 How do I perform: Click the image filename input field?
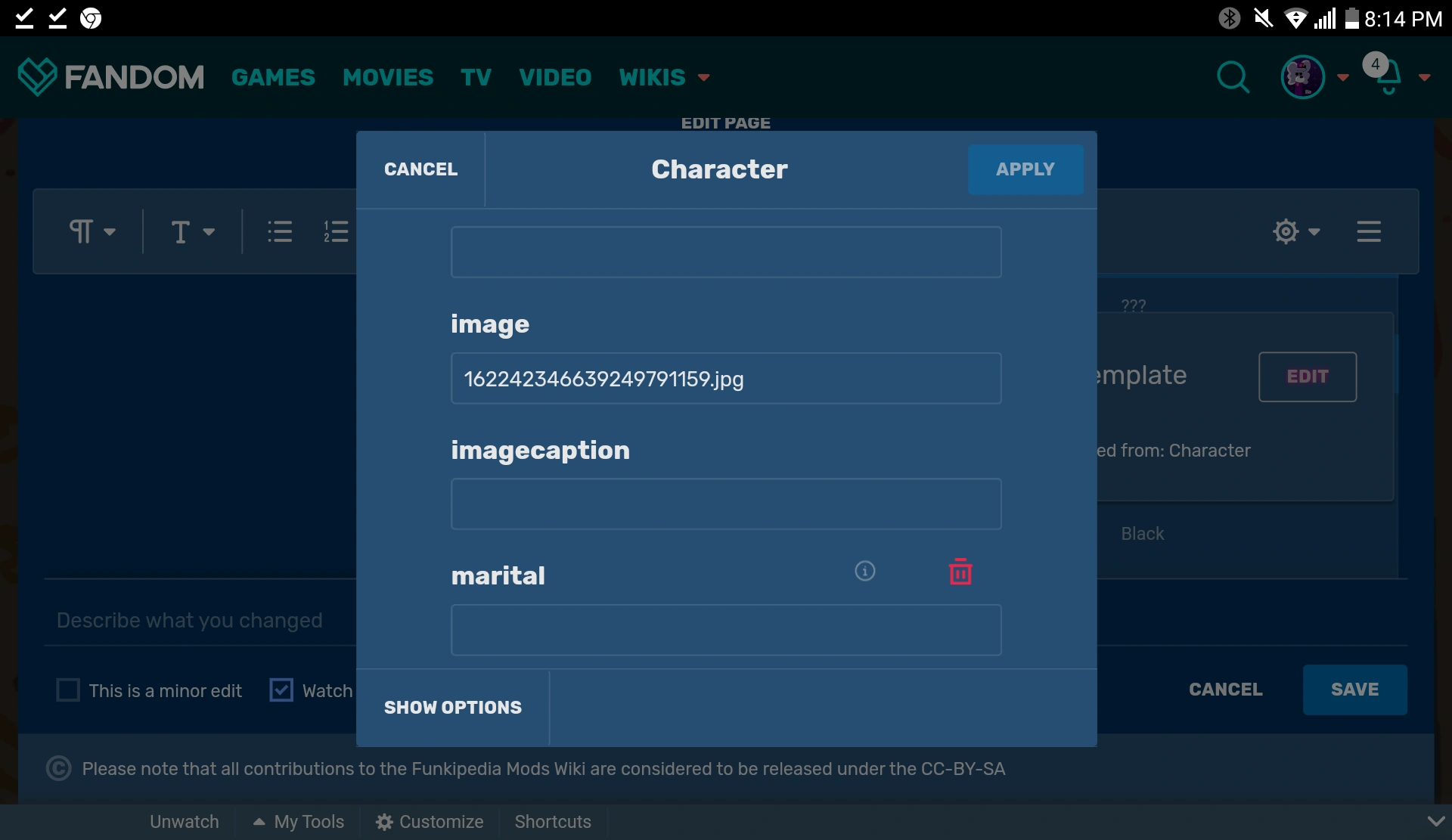pyautogui.click(x=725, y=379)
